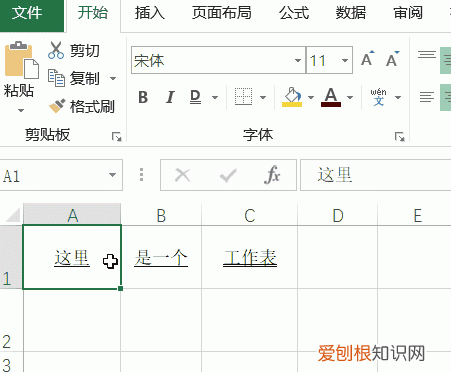Increase font size with larger A icon
The image size is (451, 372).
(368, 59)
